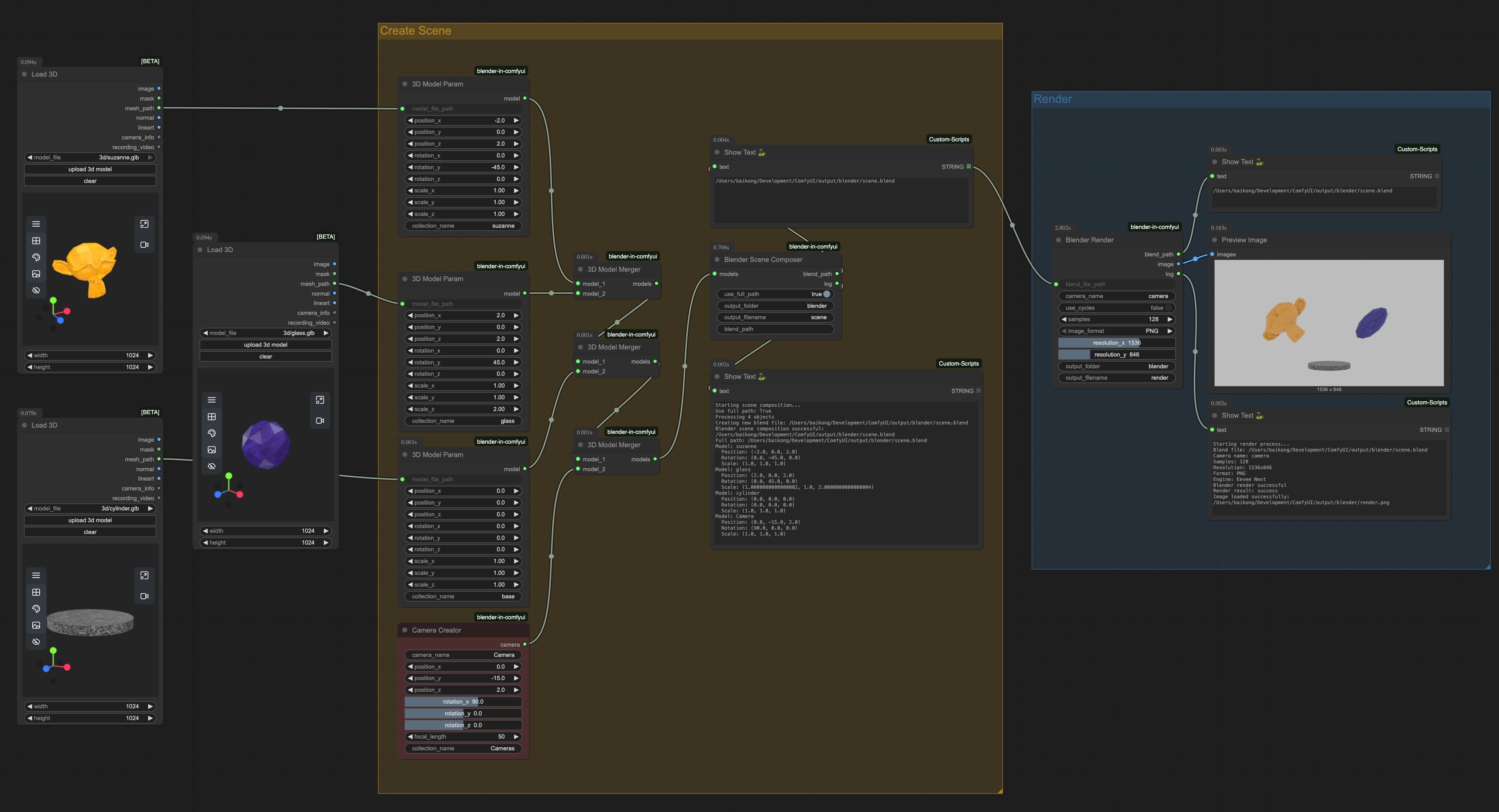Increase scale_z in base 3D Model Param
Viewport: 1499px width, 812px height.
pyautogui.click(x=515, y=585)
